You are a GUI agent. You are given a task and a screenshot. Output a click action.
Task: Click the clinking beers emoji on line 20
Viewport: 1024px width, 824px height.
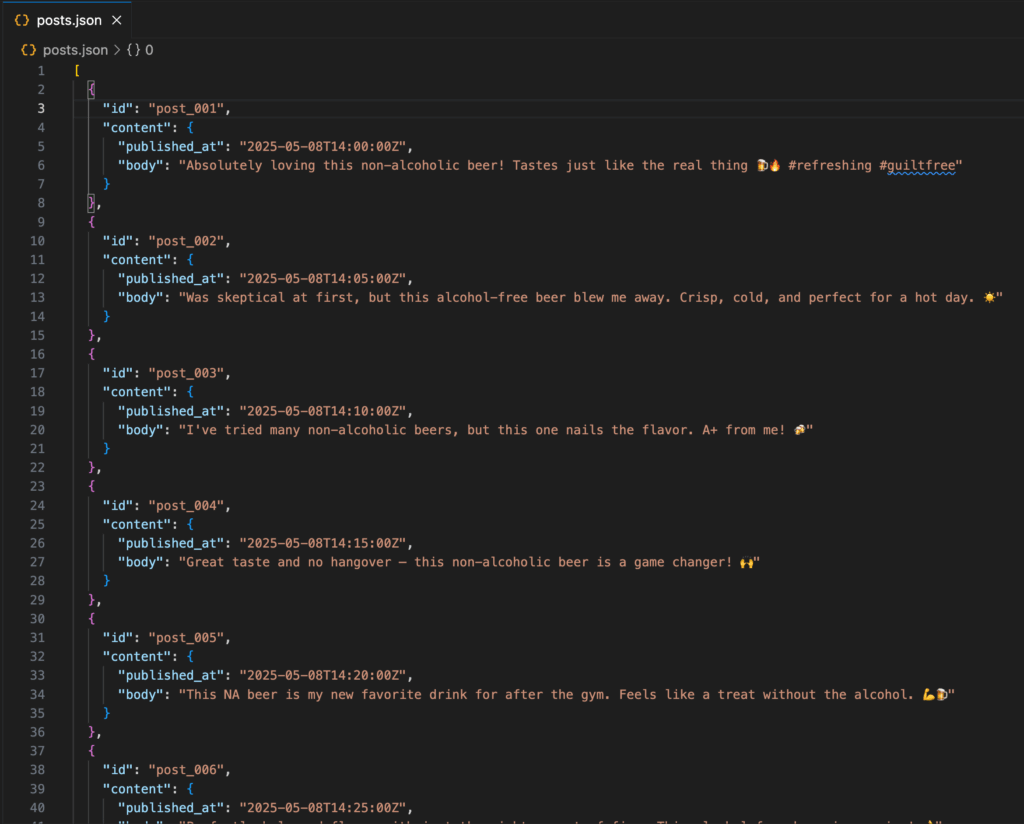799,430
